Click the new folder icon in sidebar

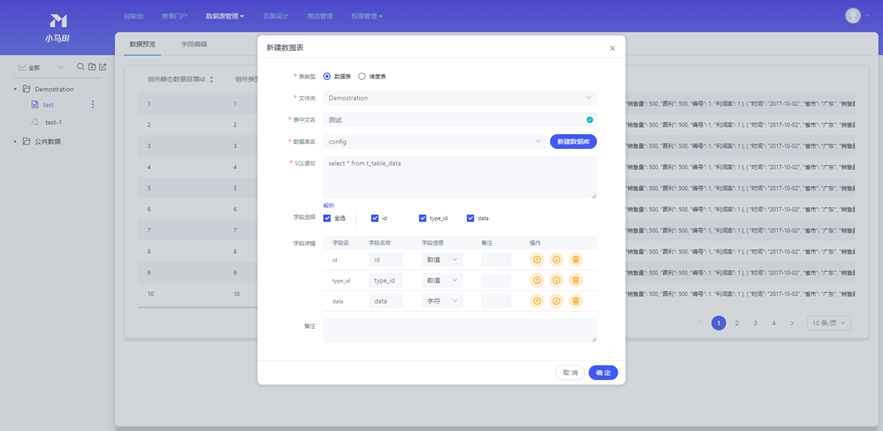pyautogui.click(x=92, y=67)
